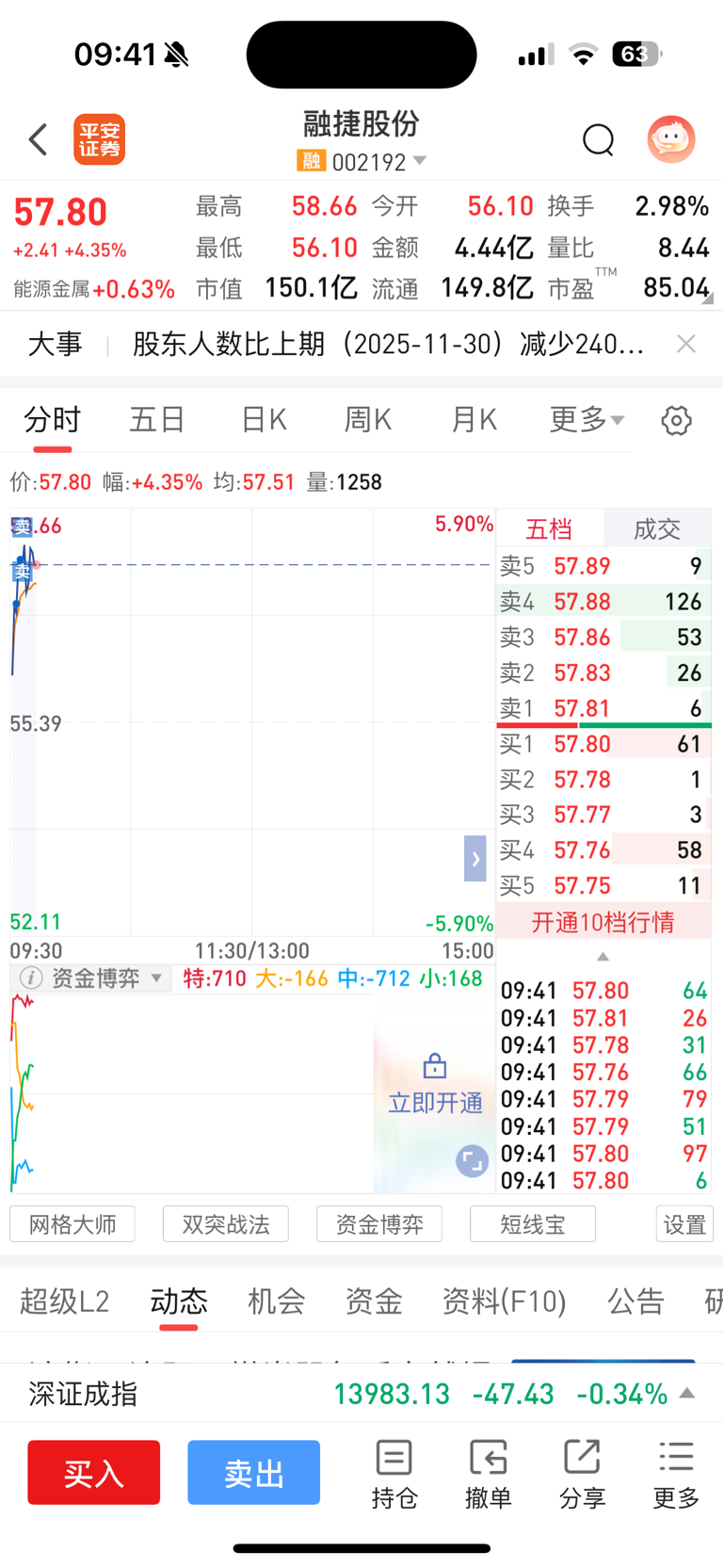The height and width of the screenshot is (1568, 724).
Task: Tap the 深证成指 index name
Action: [x=83, y=1394]
